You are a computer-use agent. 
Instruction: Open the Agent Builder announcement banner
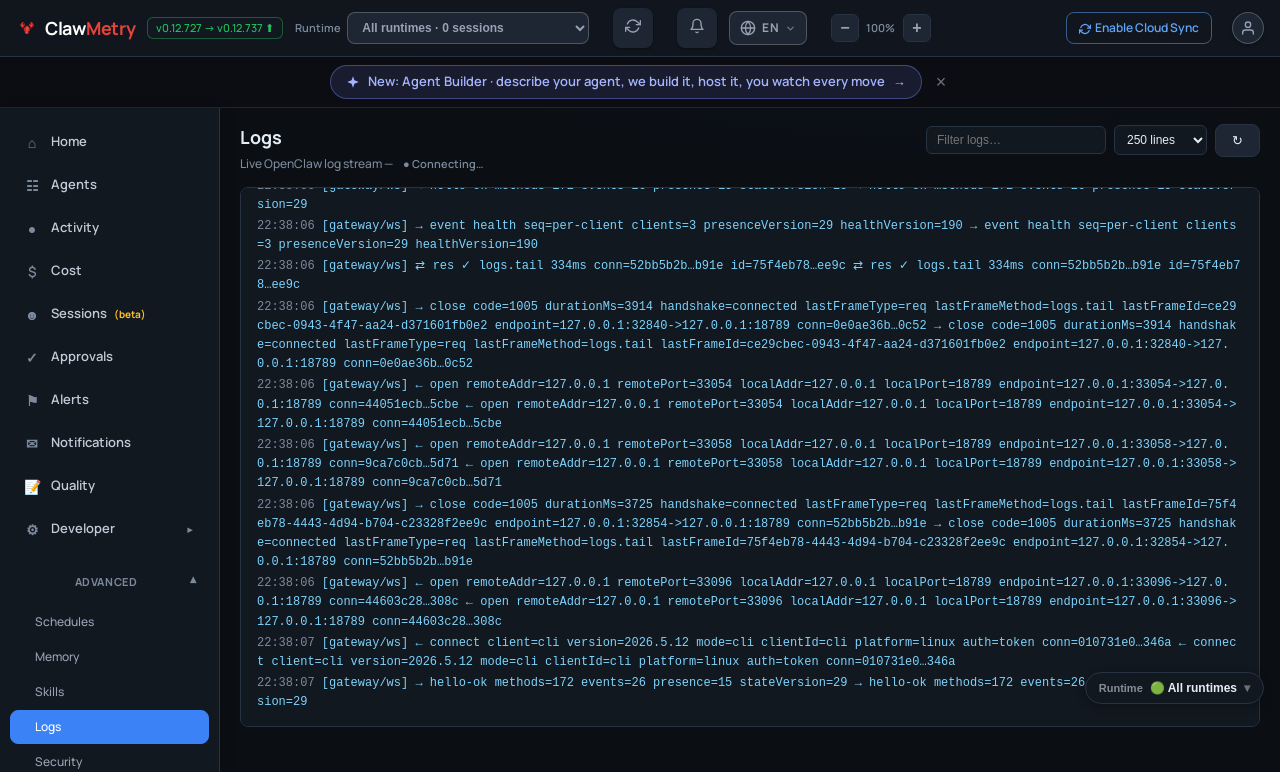click(x=626, y=82)
